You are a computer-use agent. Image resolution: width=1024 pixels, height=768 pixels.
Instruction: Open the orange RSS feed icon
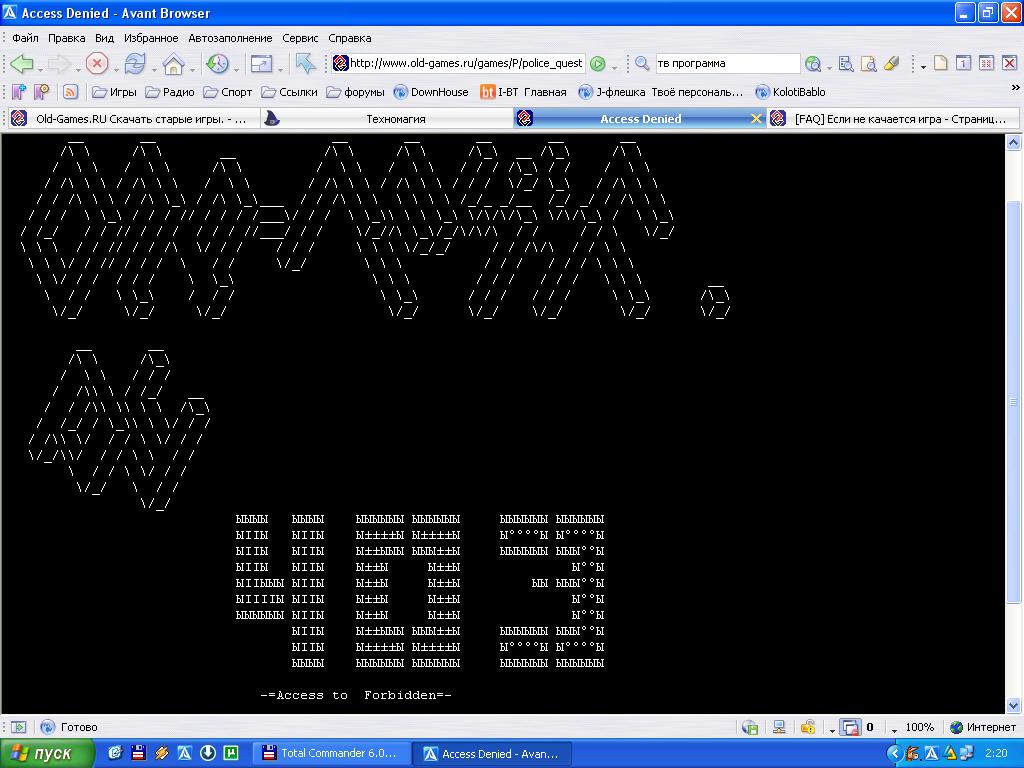[71, 92]
